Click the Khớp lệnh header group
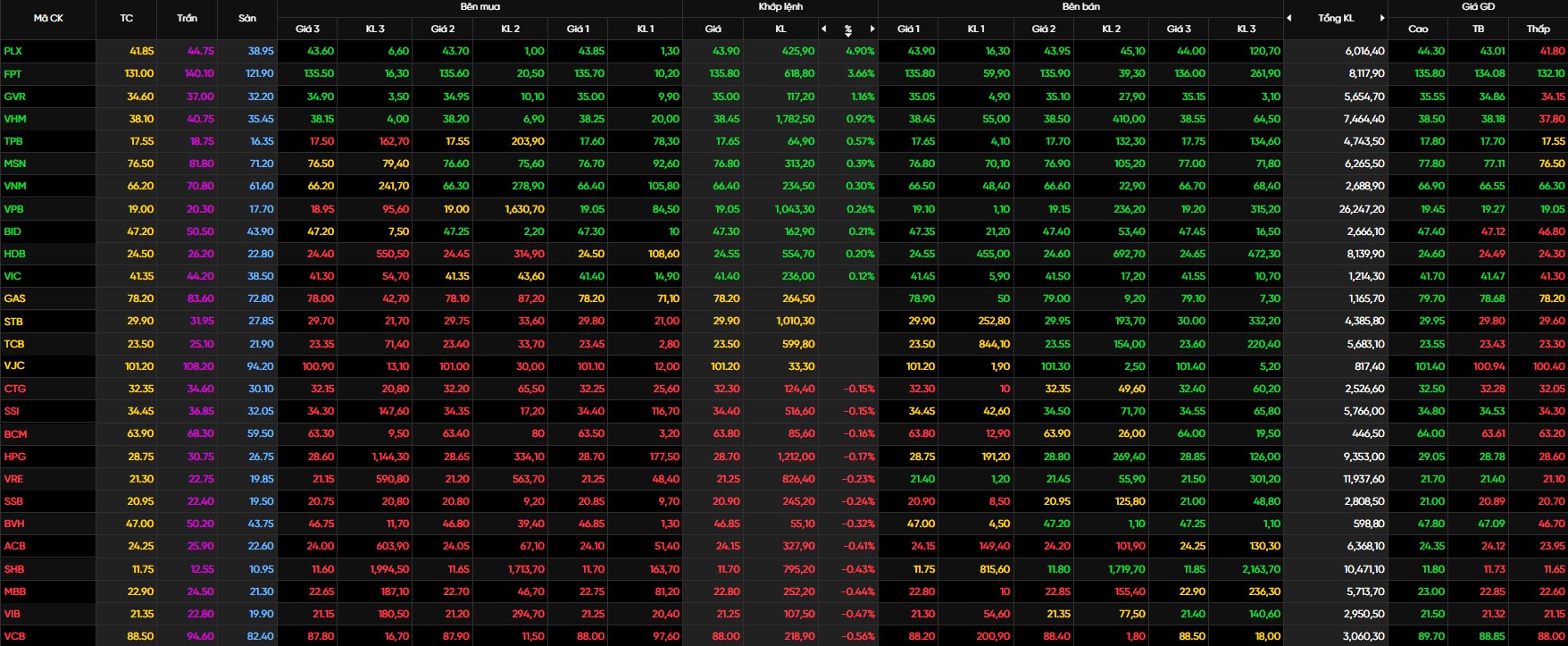 [780, 6]
